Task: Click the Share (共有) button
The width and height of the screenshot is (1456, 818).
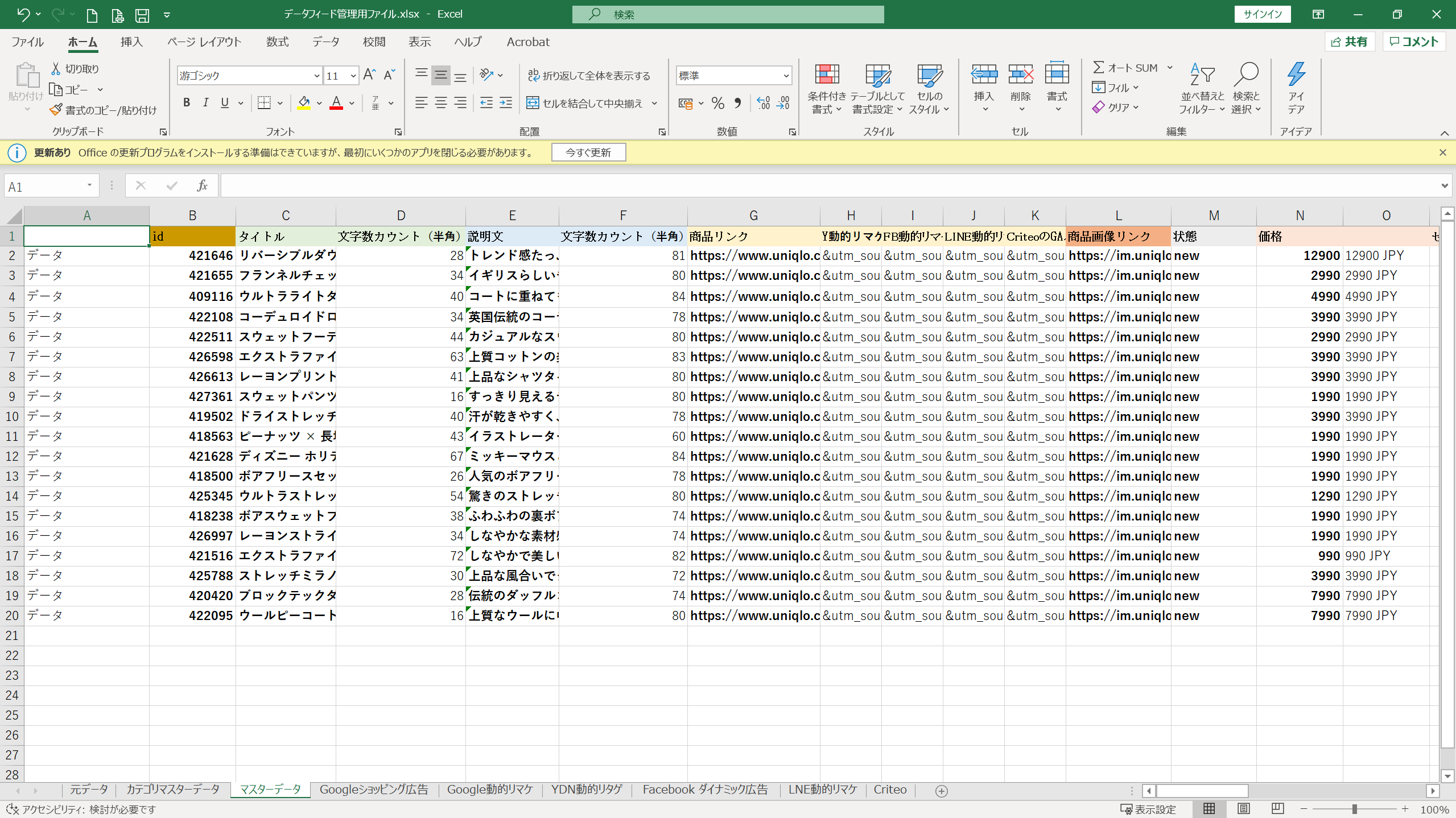Action: pyautogui.click(x=1350, y=42)
